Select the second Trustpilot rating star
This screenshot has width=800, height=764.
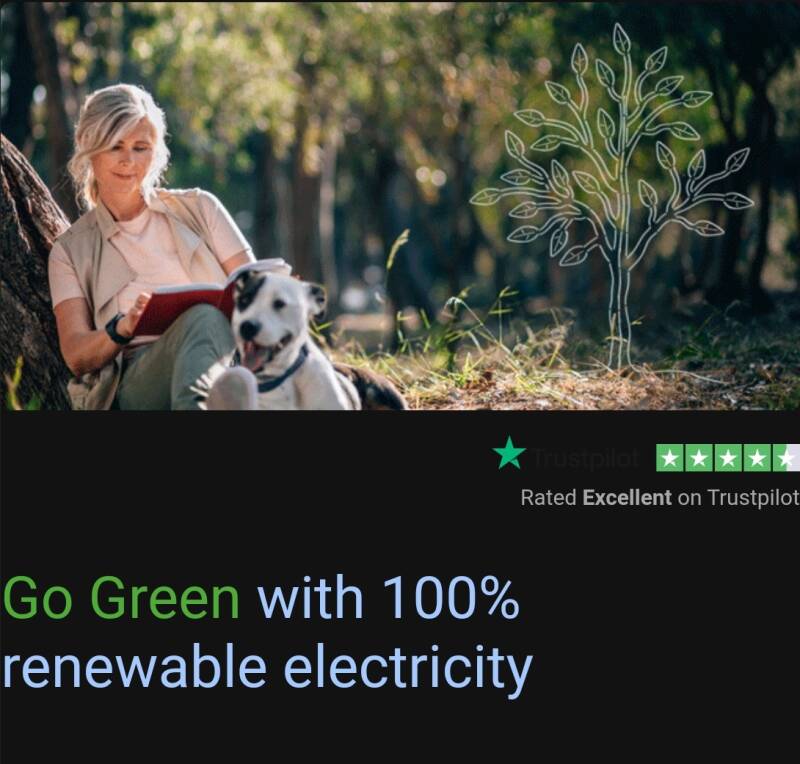click(698, 458)
